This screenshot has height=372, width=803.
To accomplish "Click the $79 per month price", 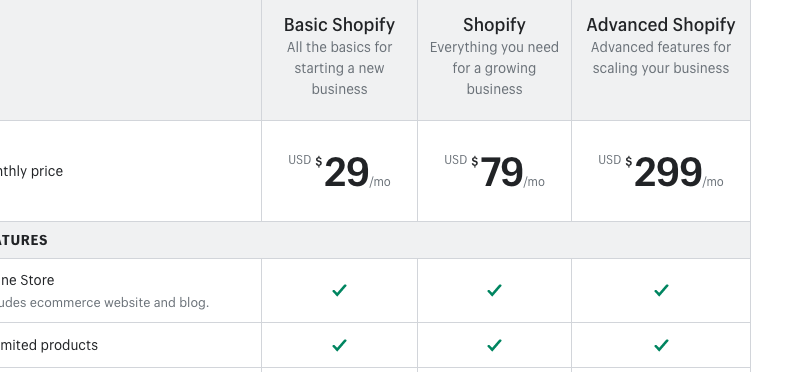I will click(x=494, y=172).
